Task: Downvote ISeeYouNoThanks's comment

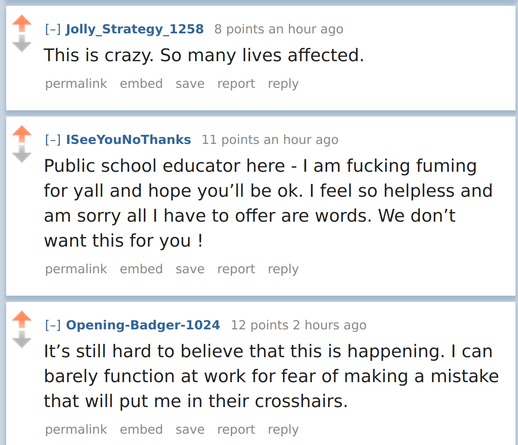Action: coord(22,154)
